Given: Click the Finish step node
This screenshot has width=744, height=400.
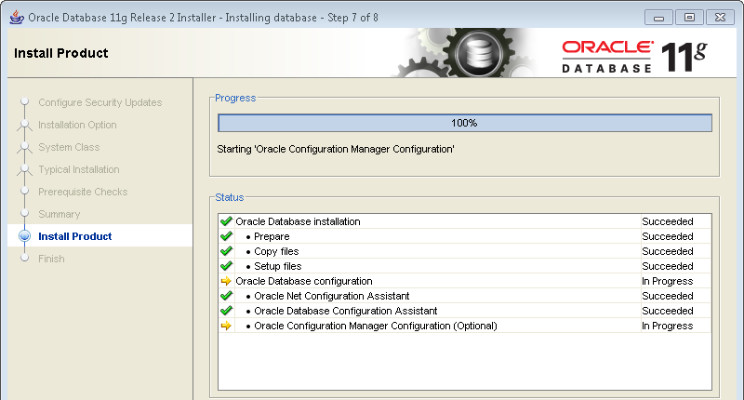Looking at the screenshot, I should coord(24,258).
